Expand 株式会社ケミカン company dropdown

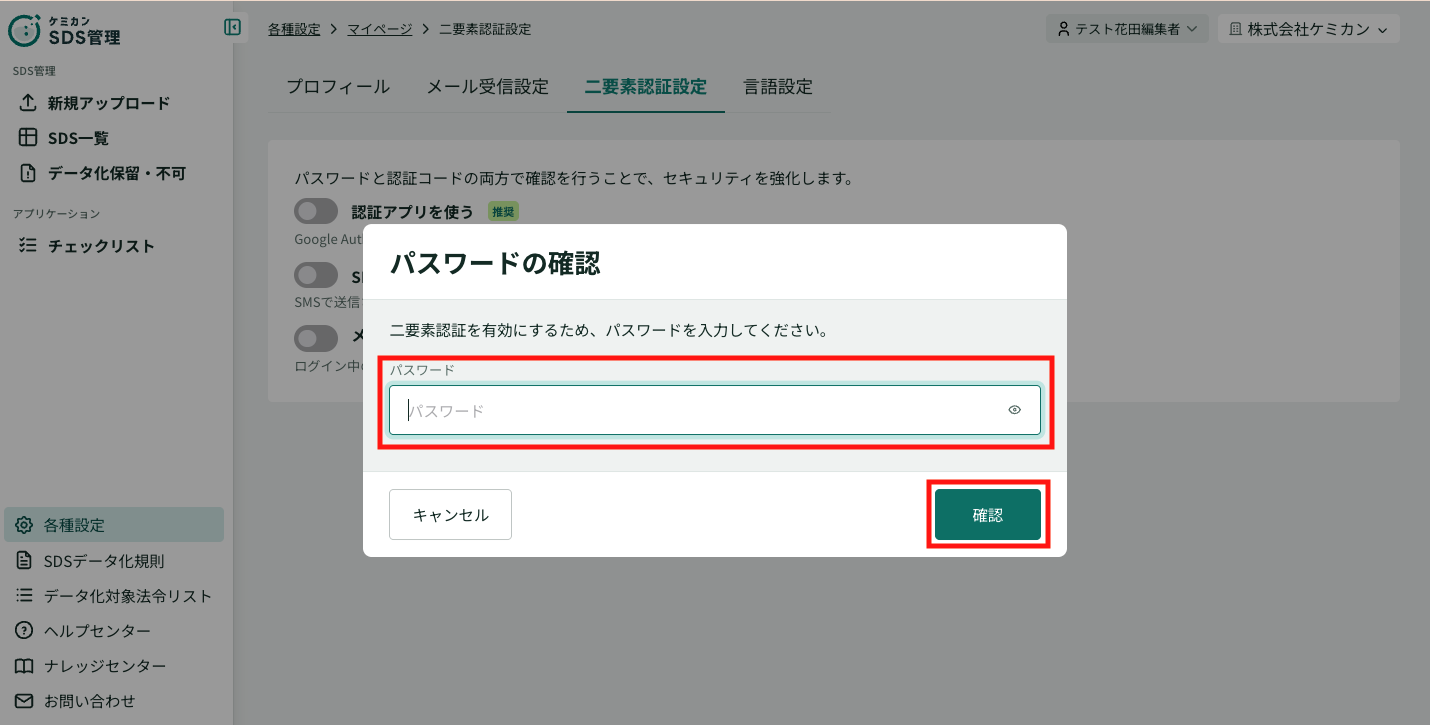pos(1308,29)
